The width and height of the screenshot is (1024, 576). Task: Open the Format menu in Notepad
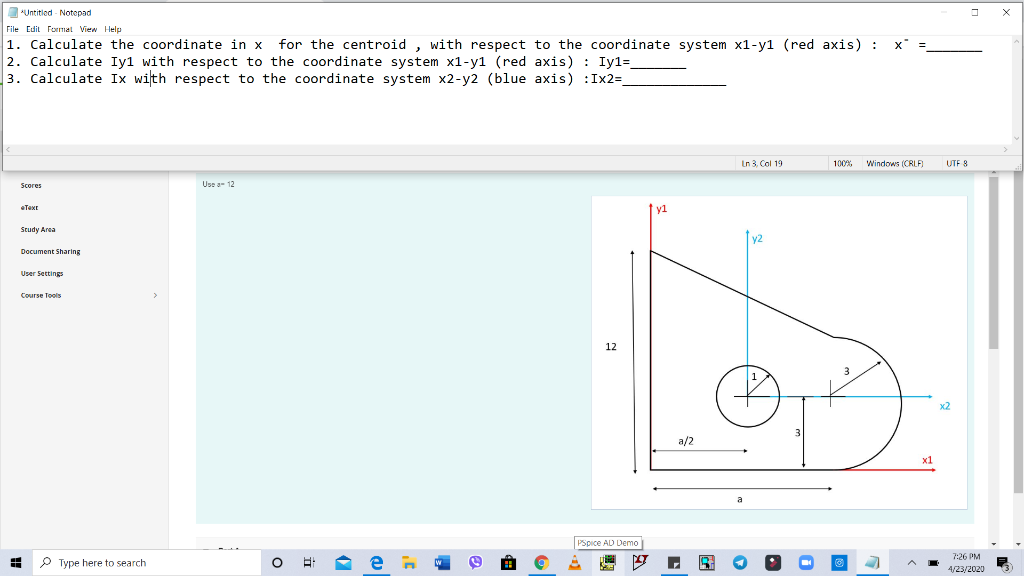click(x=59, y=28)
